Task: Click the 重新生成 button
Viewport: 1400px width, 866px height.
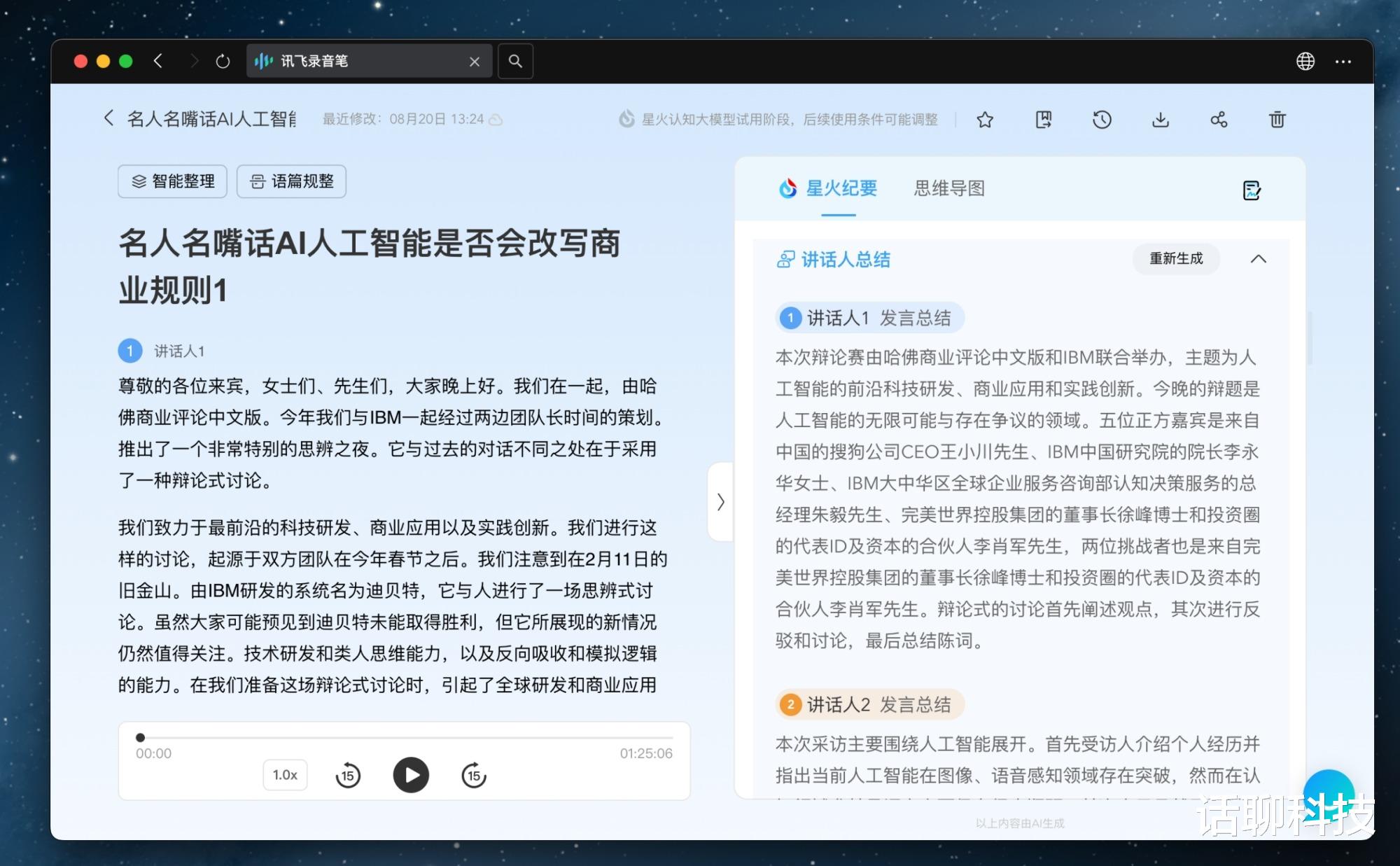Action: pyautogui.click(x=1176, y=259)
